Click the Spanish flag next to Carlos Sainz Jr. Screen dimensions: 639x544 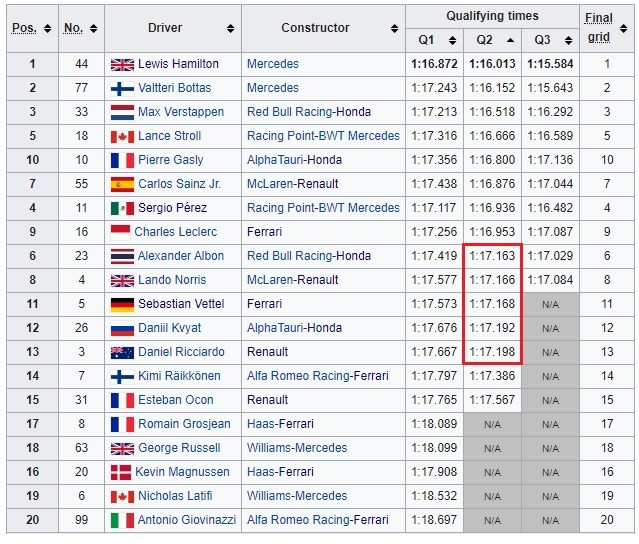(x=122, y=184)
